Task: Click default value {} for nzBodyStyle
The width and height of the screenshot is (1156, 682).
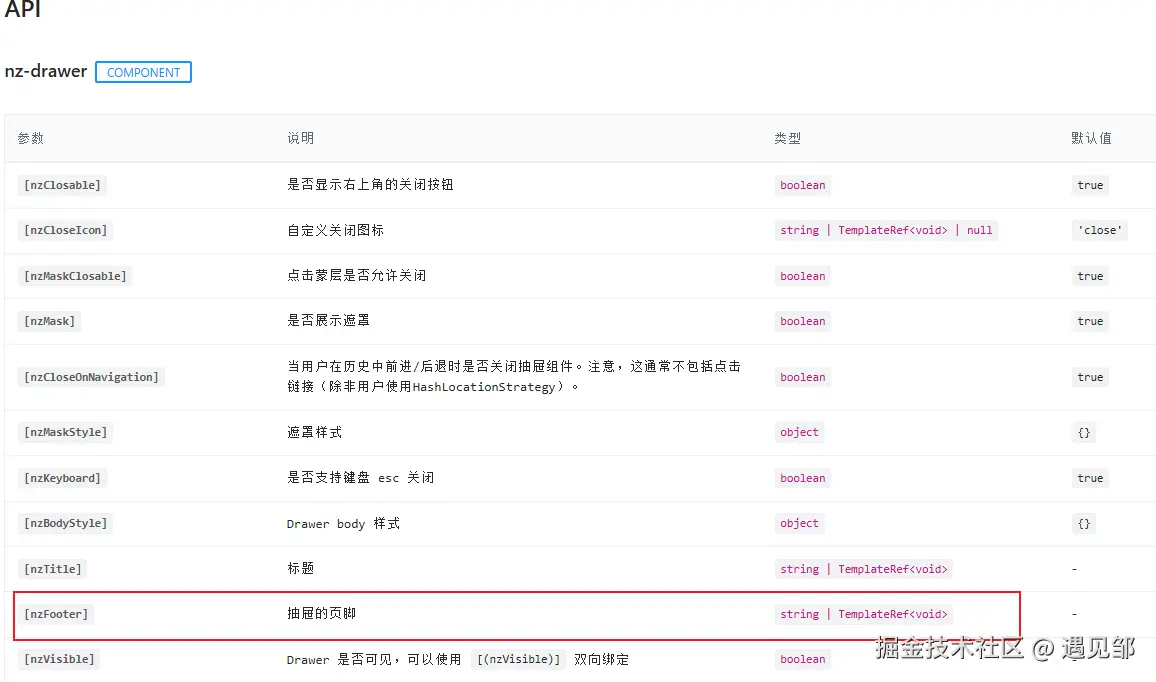Action: [x=1084, y=523]
